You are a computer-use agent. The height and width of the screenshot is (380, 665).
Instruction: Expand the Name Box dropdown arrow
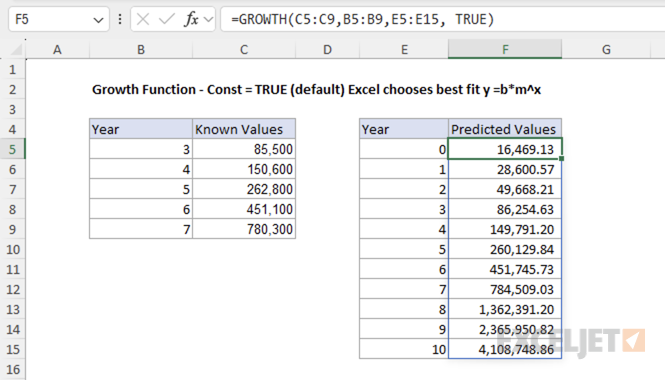pyautogui.click(x=98, y=20)
